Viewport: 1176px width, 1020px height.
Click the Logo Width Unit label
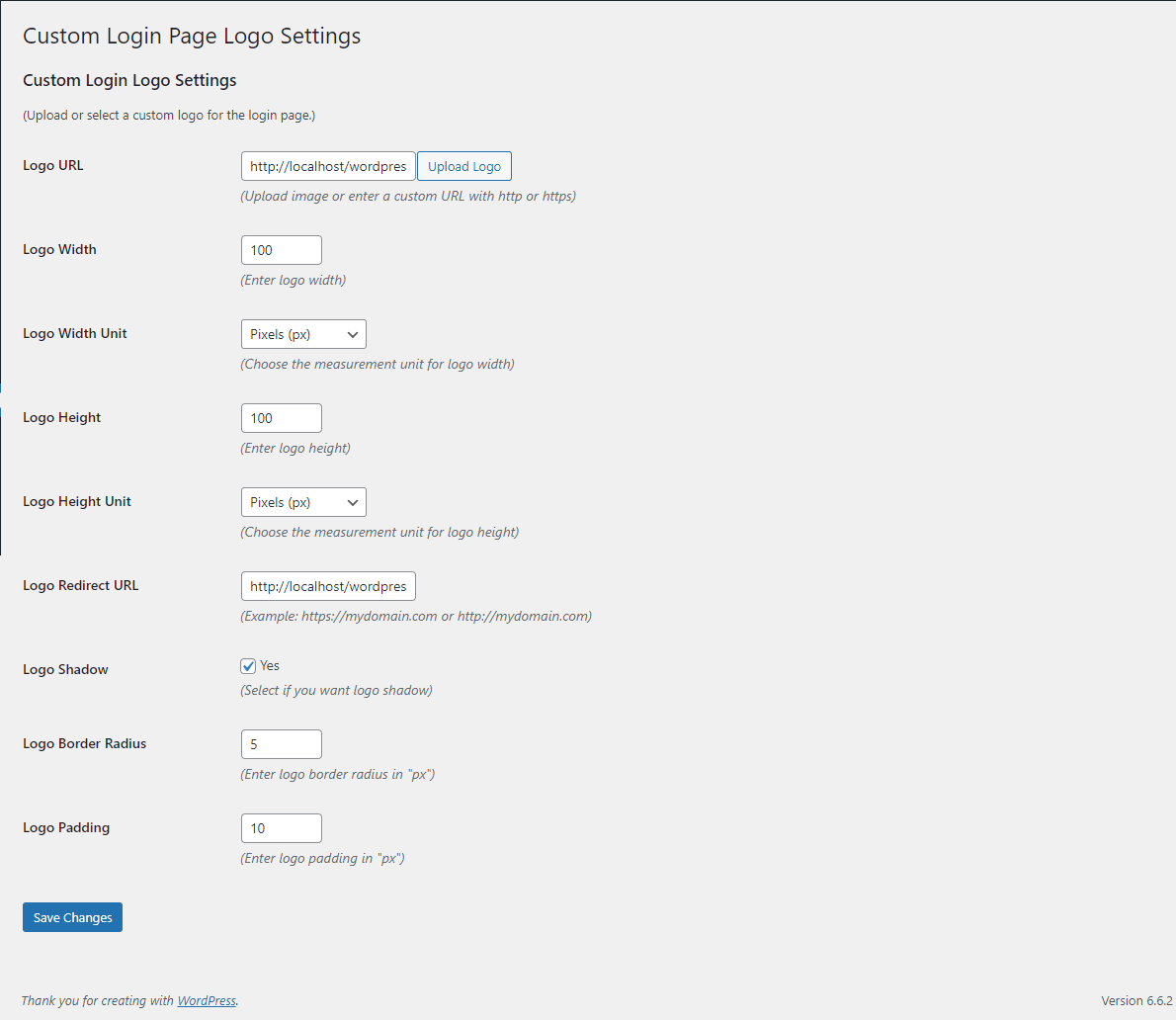click(x=74, y=334)
